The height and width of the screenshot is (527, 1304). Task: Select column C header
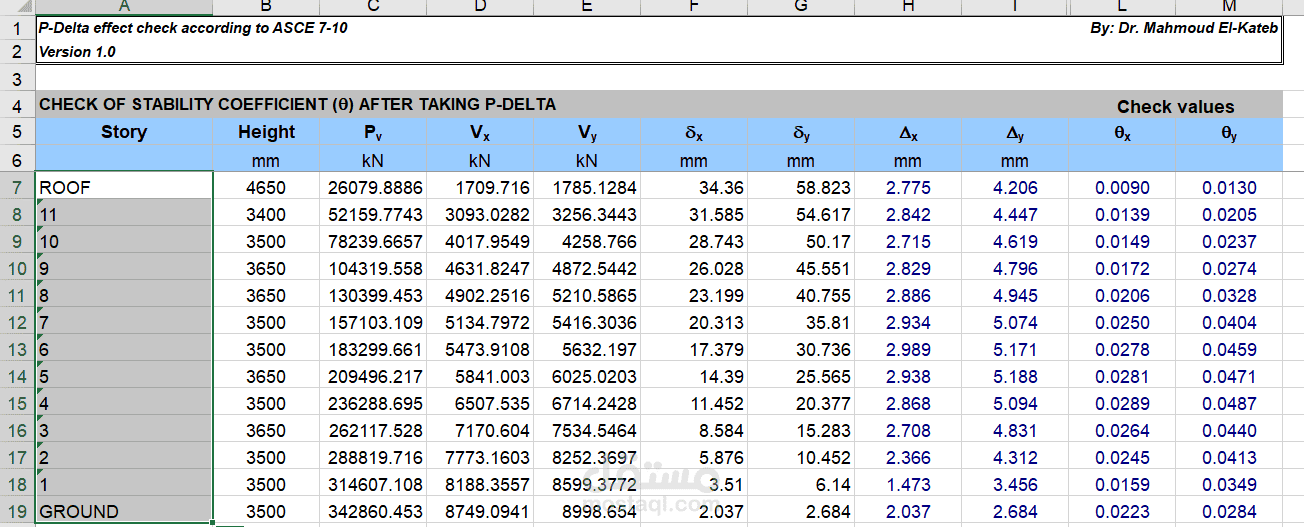pyautogui.click(x=373, y=7)
